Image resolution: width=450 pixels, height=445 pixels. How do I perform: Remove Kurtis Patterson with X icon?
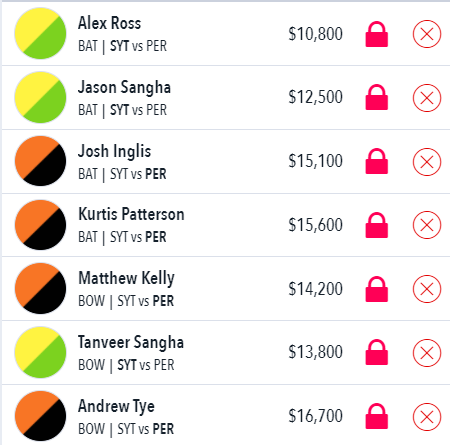(427, 225)
